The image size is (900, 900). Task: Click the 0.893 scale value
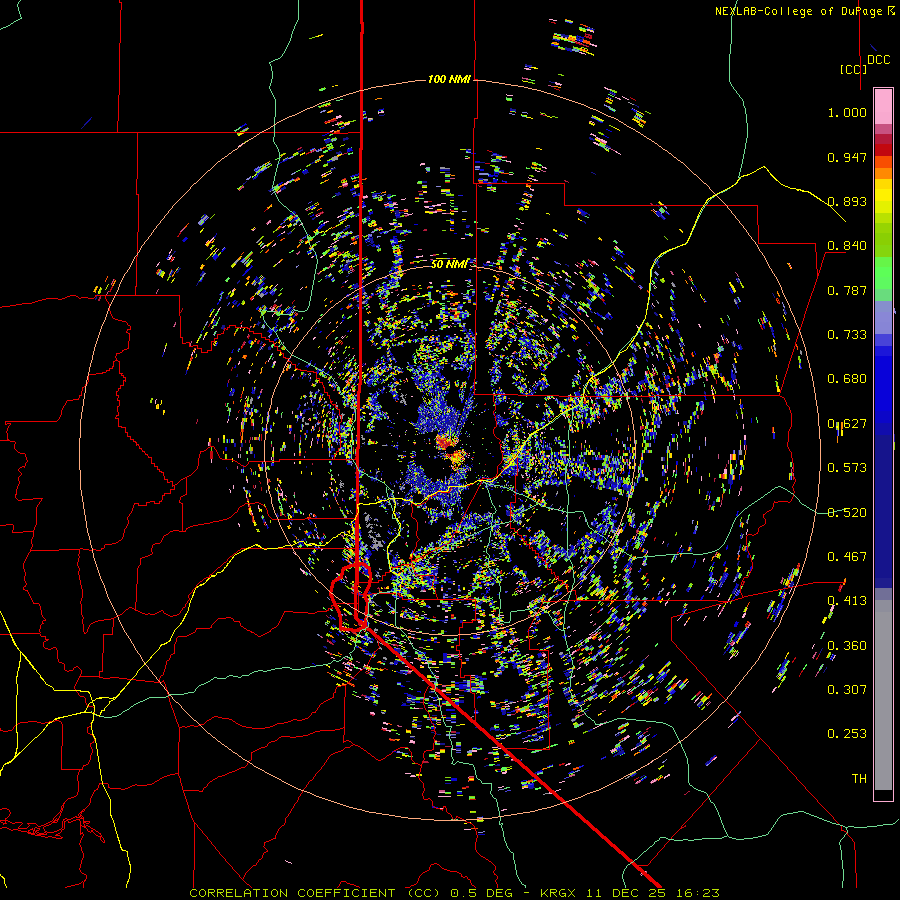tap(847, 201)
